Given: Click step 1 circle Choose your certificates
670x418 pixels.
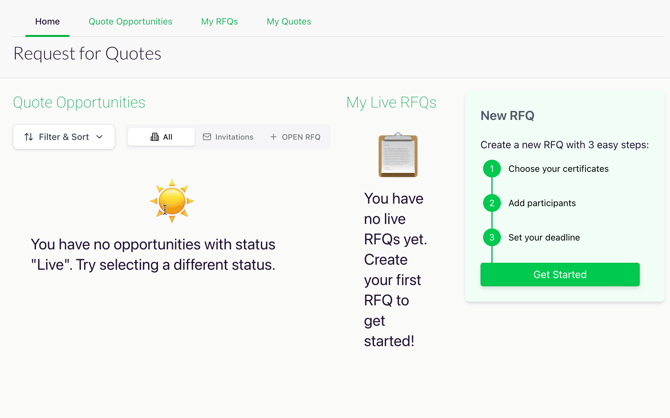Looking at the screenshot, I should click(492, 168).
